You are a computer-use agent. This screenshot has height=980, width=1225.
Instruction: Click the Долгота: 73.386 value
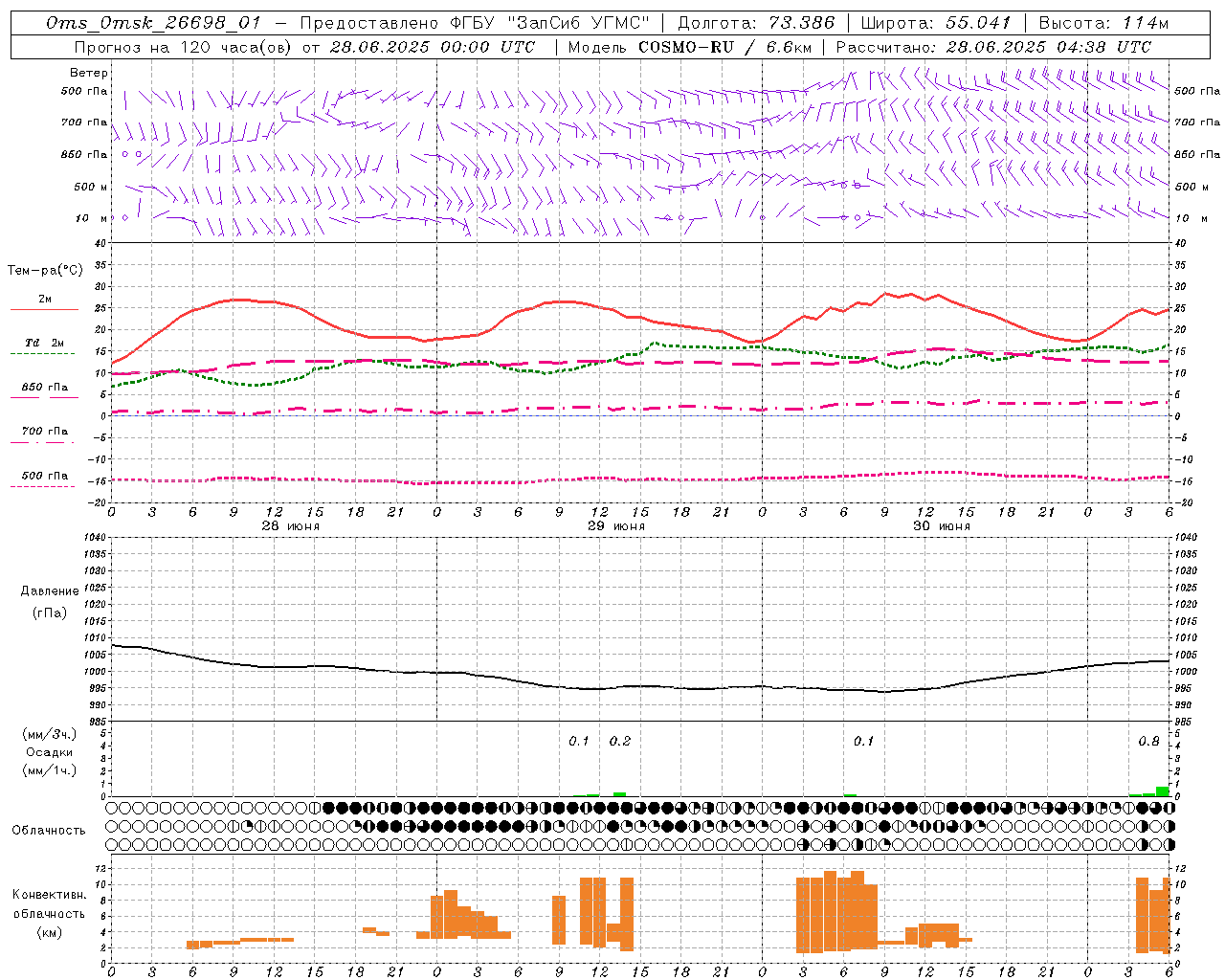click(756, 23)
